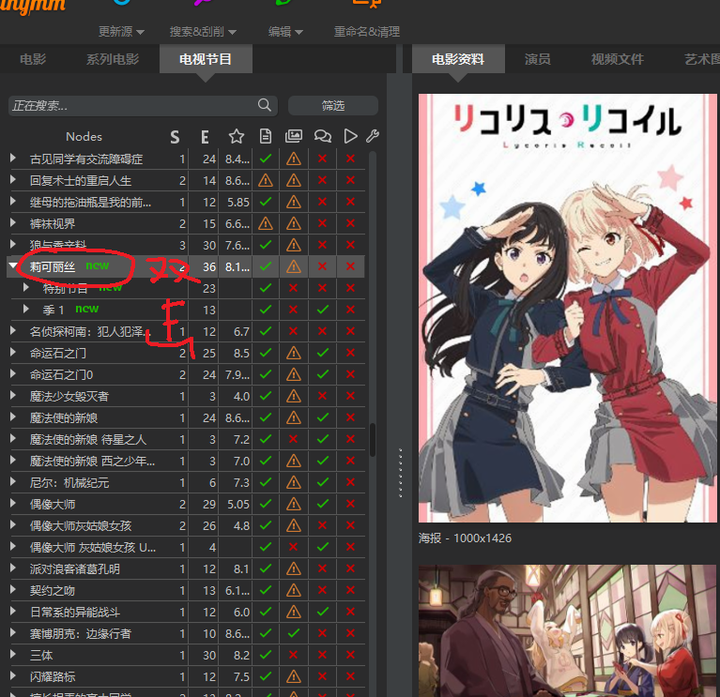Expand the 魔法使的新娘 show node

coord(13,417)
